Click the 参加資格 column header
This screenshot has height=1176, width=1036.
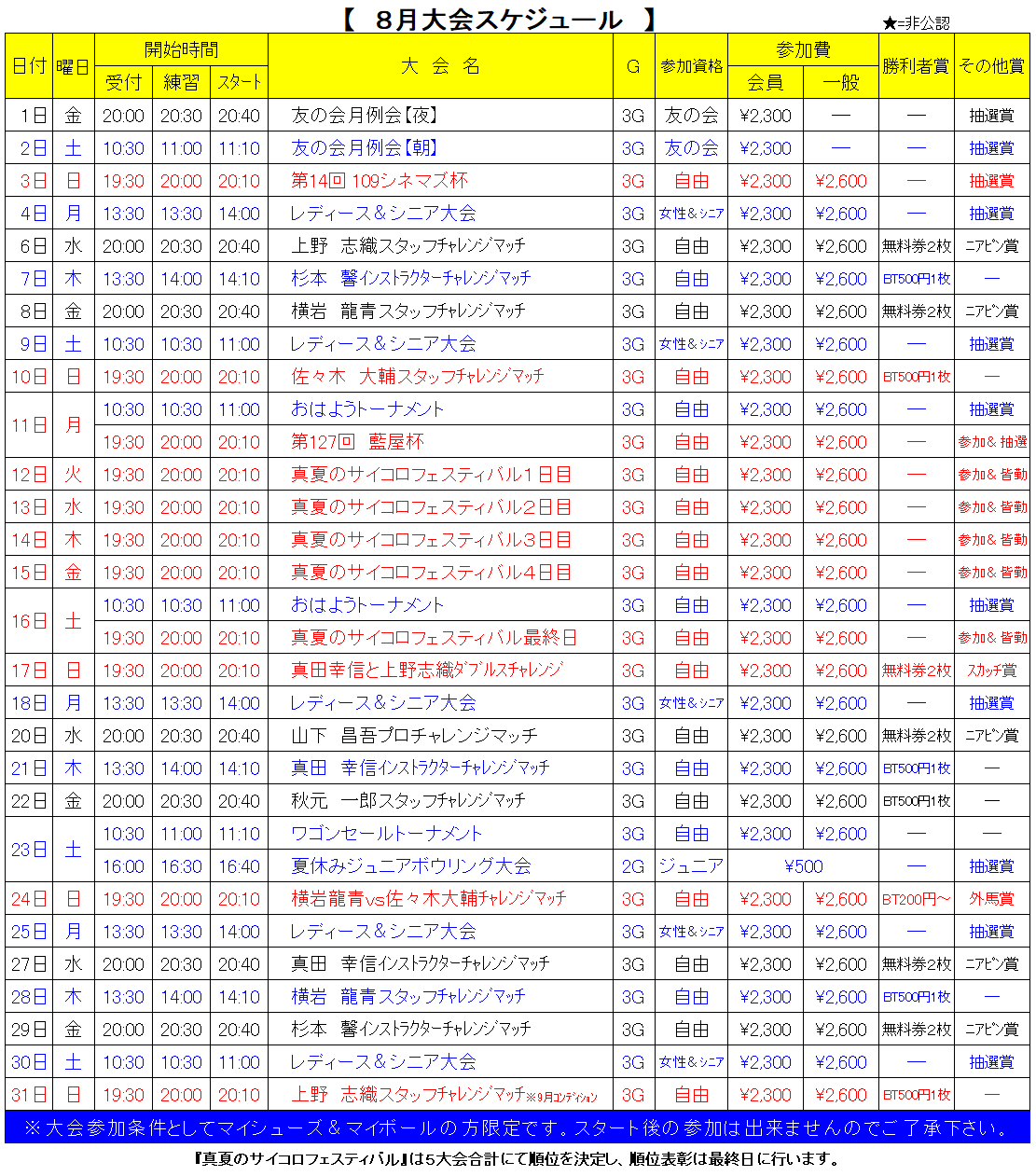(691, 66)
